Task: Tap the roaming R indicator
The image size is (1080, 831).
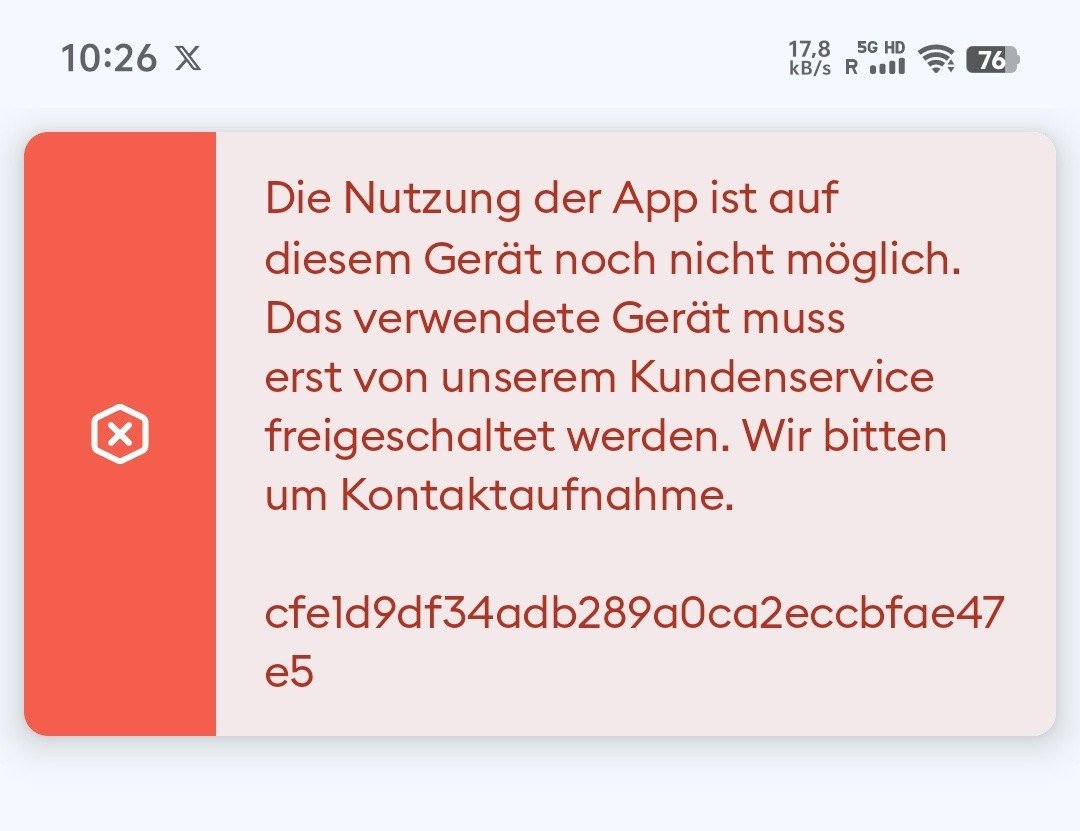Action: 851,67
